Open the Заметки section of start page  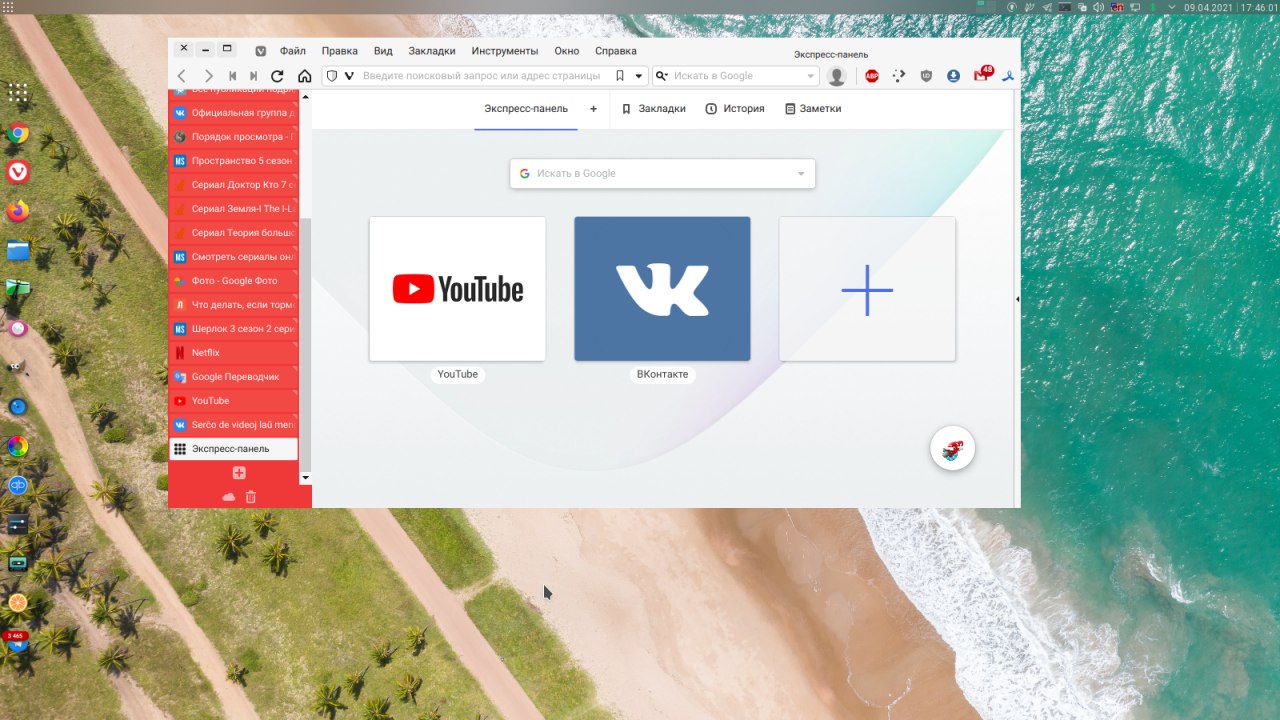coord(813,108)
